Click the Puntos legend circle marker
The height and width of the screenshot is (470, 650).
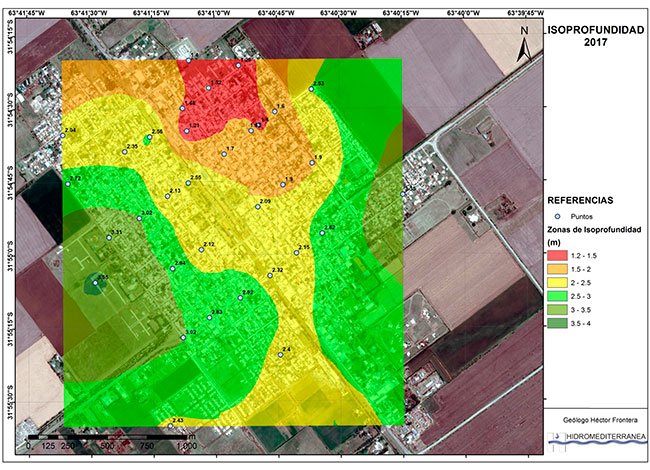(x=558, y=216)
